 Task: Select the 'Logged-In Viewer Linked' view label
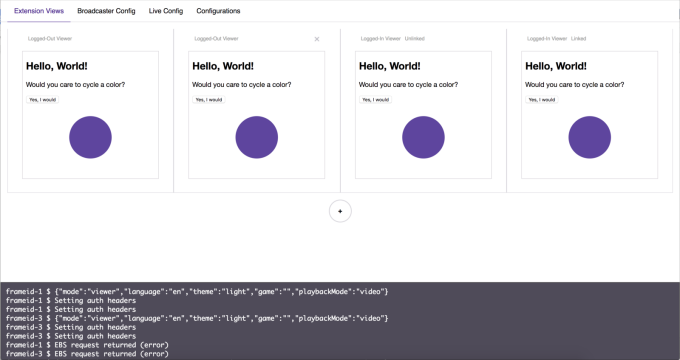pyautogui.click(x=556, y=39)
